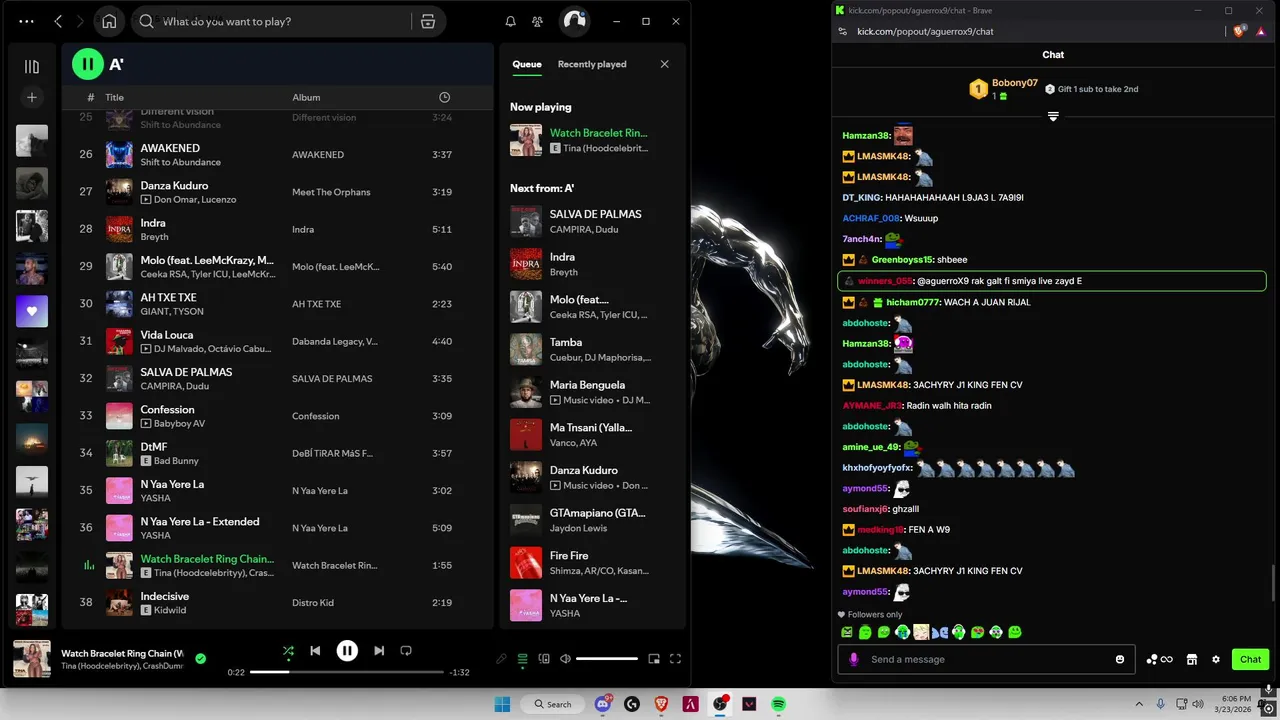
Task: Open Discord from the taskbar
Action: (603, 704)
